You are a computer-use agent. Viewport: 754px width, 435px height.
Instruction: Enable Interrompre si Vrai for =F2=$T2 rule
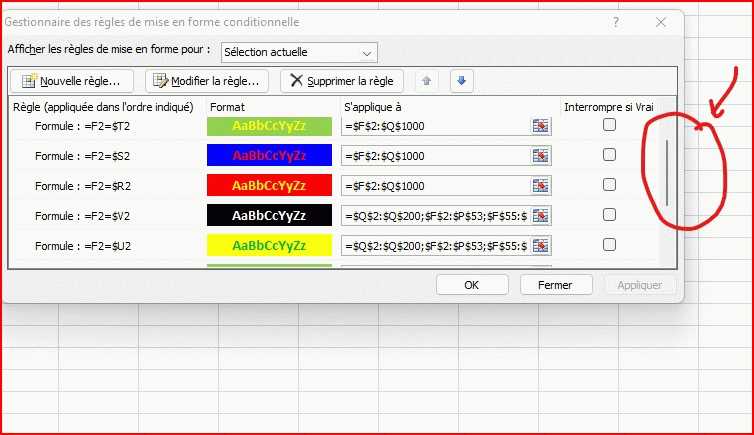609,125
